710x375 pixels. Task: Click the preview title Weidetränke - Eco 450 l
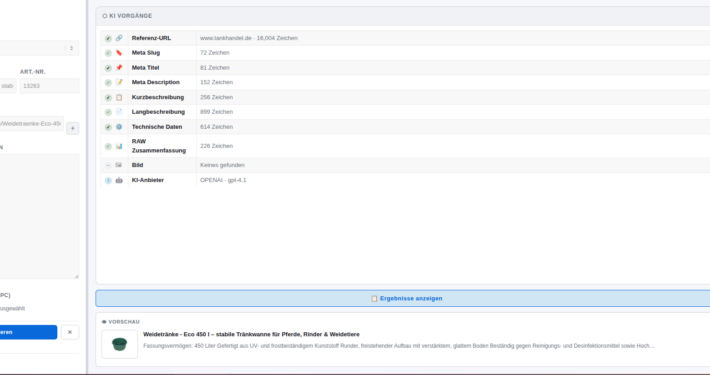pos(251,334)
